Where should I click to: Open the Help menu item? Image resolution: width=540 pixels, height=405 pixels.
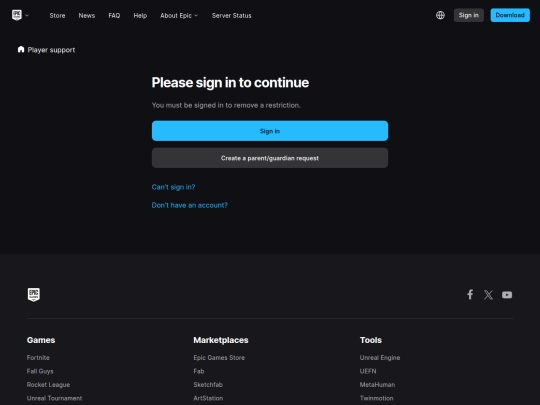pyautogui.click(x=140, y=15)
